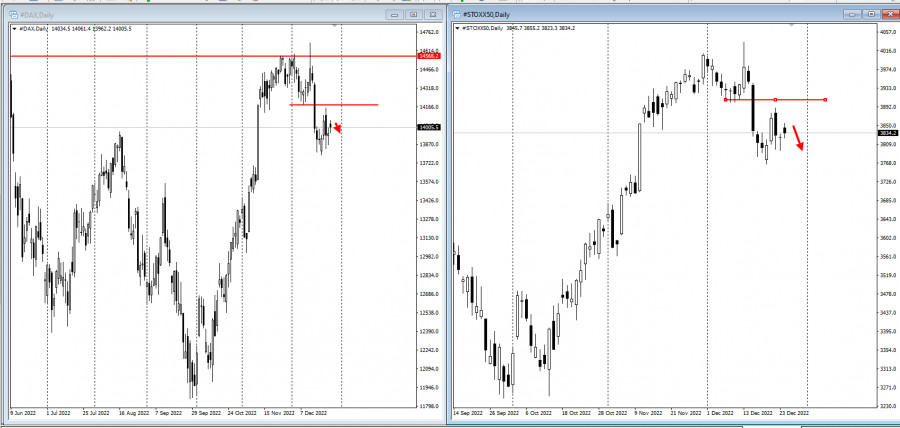Screen dimensions: 900x428
Task: Click the #DAX,Daily window title bar text
Action: (37, 15)
